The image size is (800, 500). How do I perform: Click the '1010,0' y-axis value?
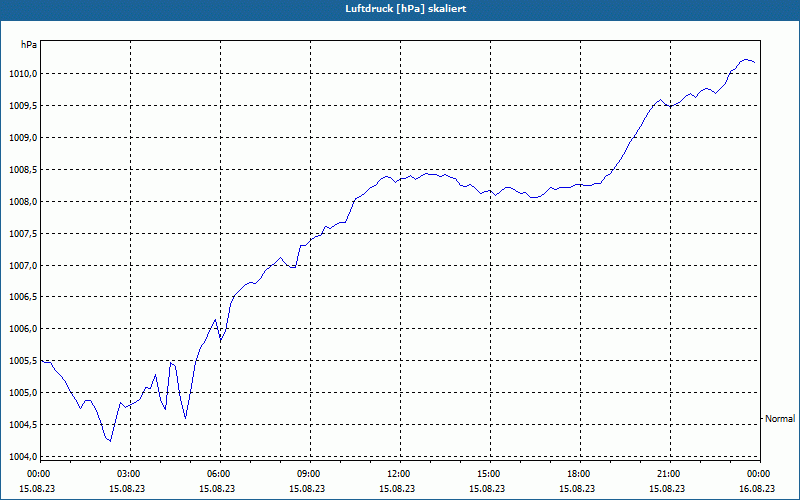23,74
